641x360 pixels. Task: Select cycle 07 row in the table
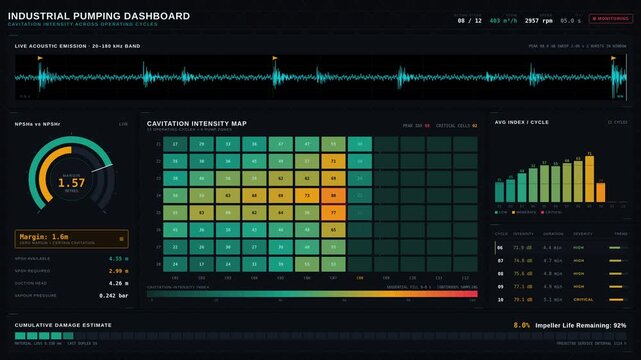(562, 261)
